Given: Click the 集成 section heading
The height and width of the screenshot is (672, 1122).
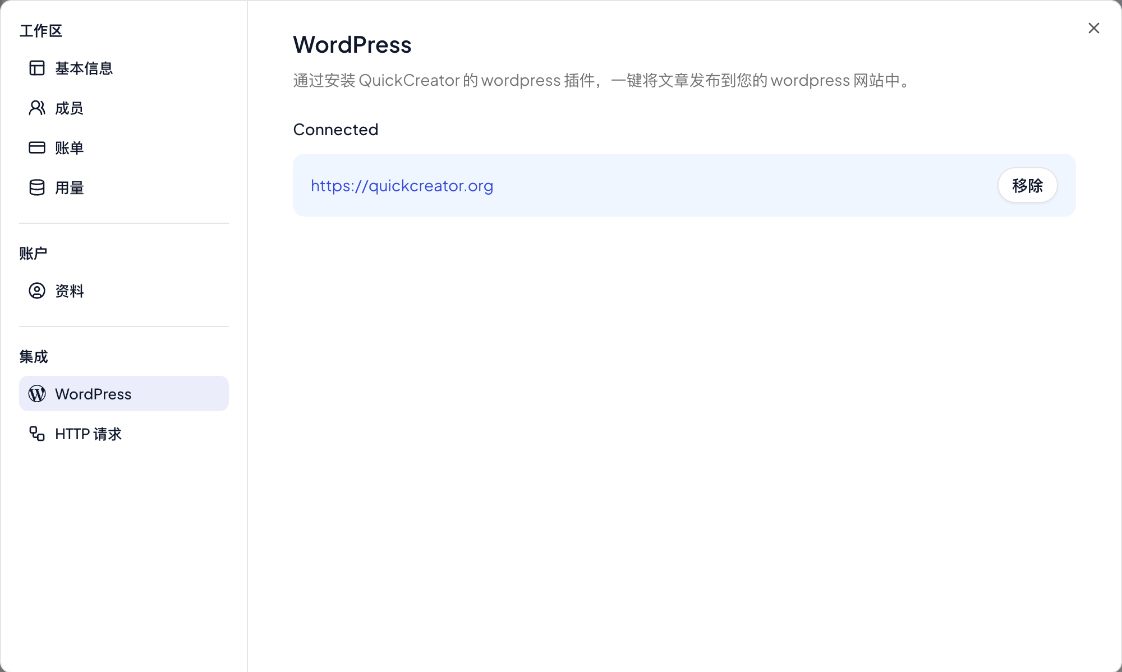Looking at the screenshot, I should 33,356.
